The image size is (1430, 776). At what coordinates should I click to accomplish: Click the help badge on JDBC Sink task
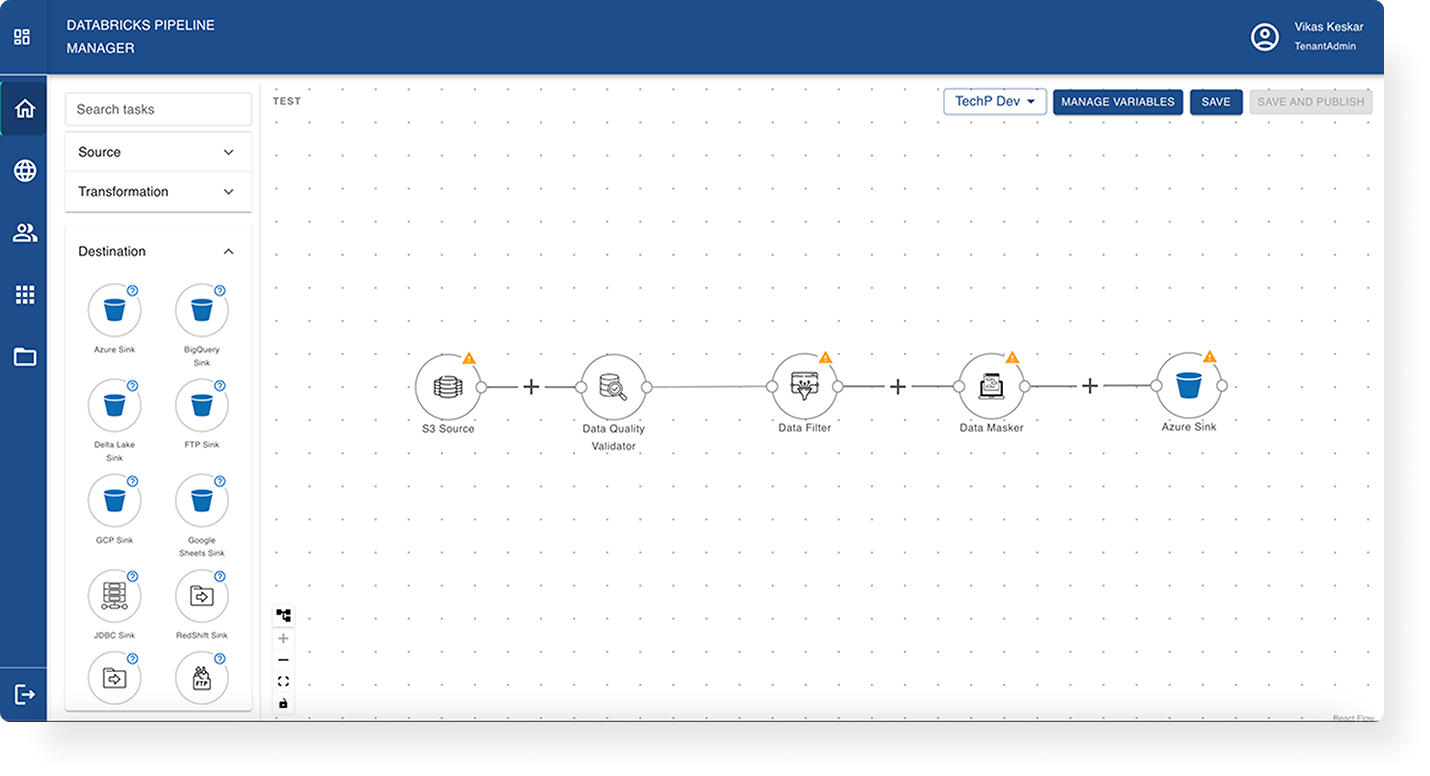(x=133, y=576)
